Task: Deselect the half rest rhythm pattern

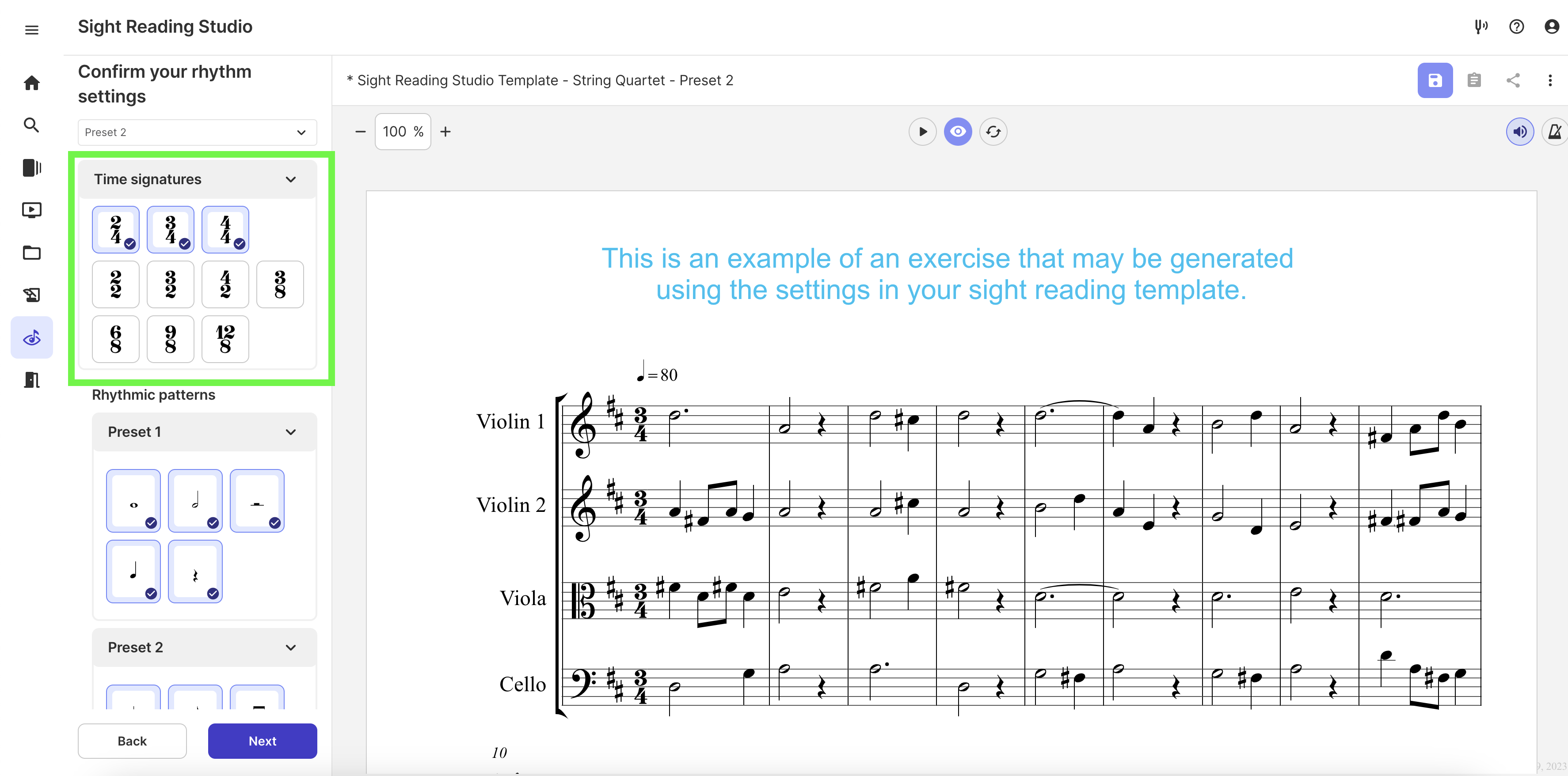Action: coord(257,500)
